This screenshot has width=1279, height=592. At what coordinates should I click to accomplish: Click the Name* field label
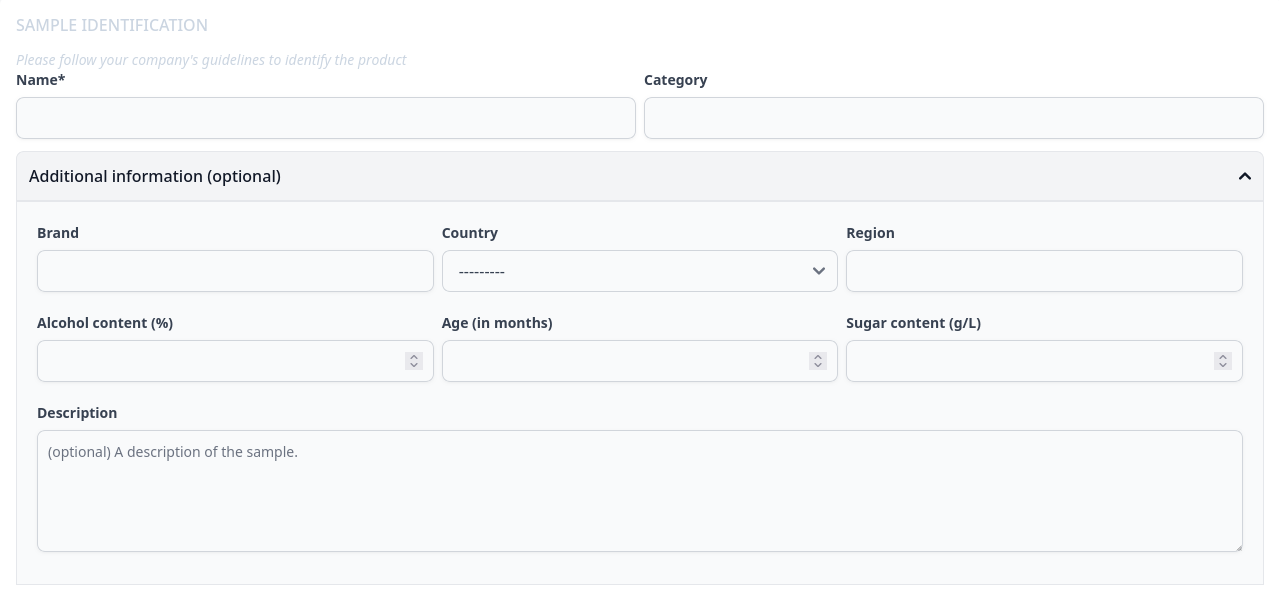pos(41,80)
